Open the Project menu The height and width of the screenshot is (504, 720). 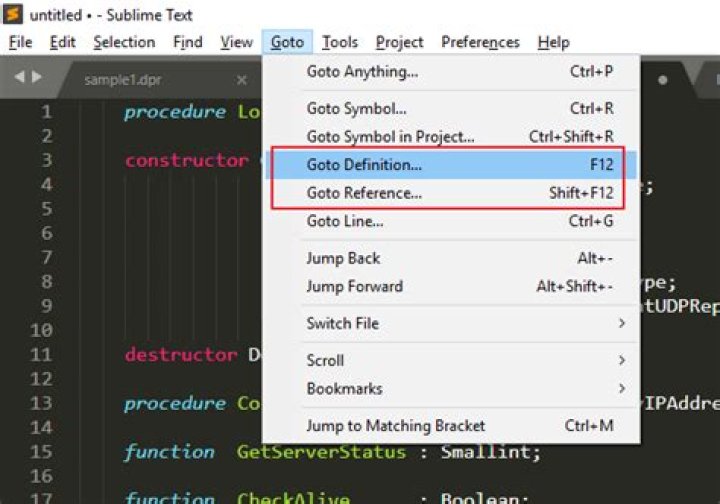click(399, 42)
